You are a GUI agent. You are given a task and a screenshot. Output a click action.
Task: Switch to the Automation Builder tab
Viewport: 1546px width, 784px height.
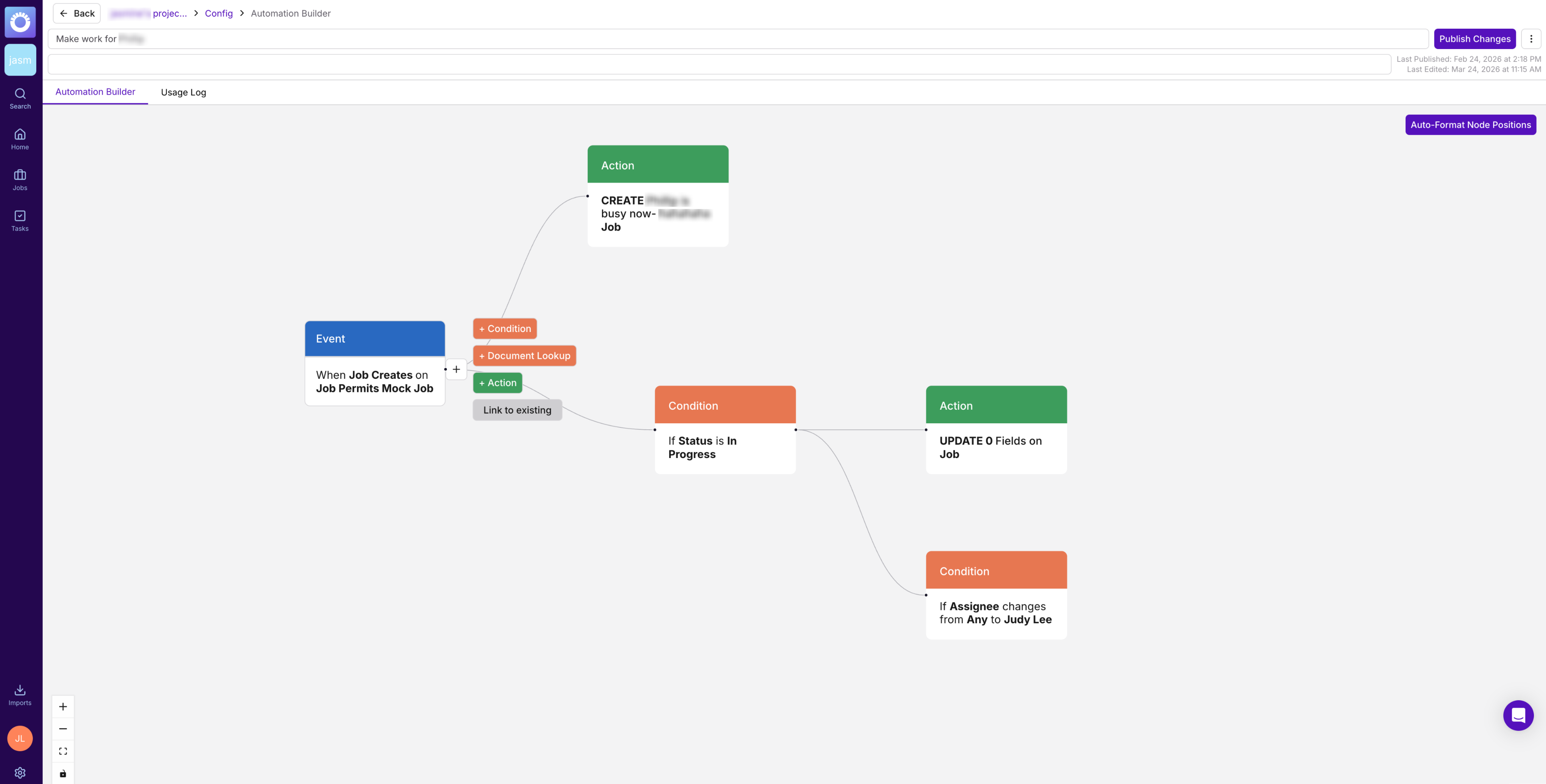point(95,92)
